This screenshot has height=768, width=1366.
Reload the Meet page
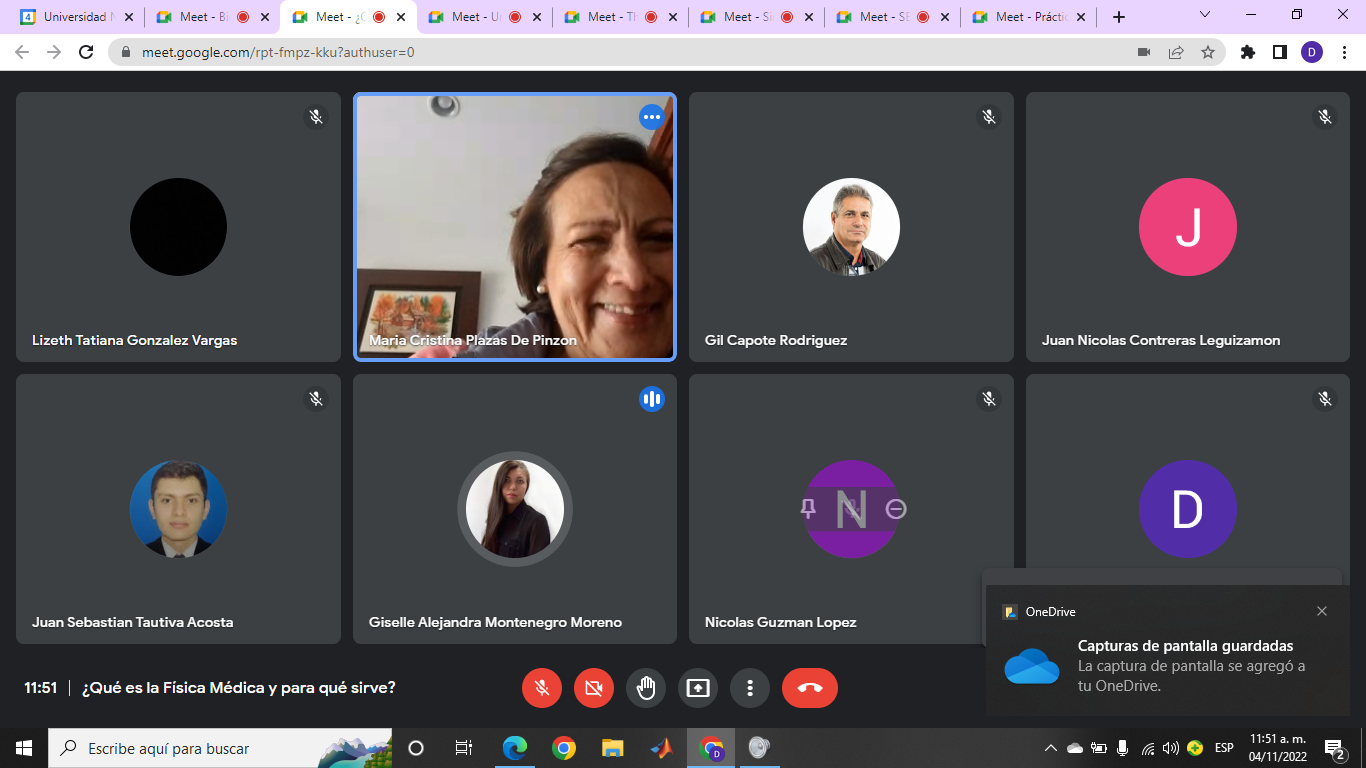click(86, 52)
